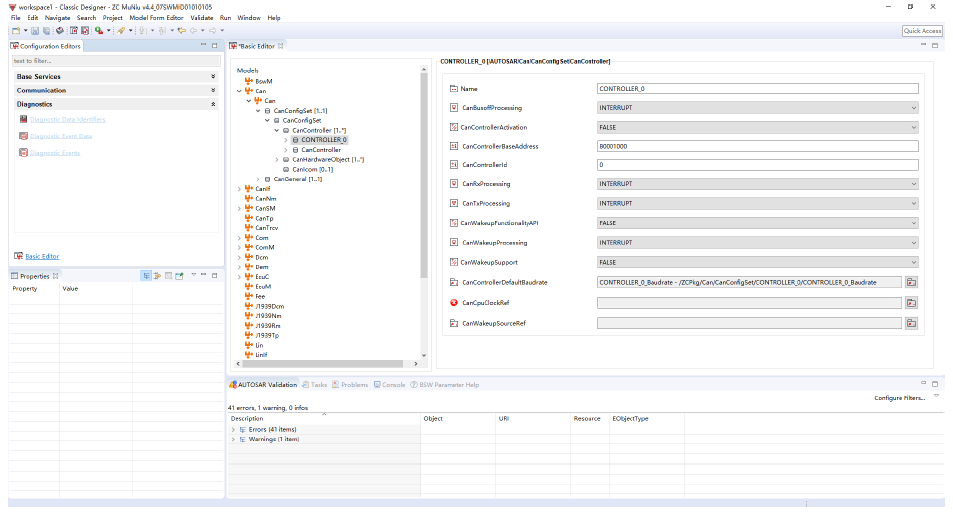The image size is (953, 513).
Task: Click the red error icon for CanCpuClockRef
Action: point(453,303)
